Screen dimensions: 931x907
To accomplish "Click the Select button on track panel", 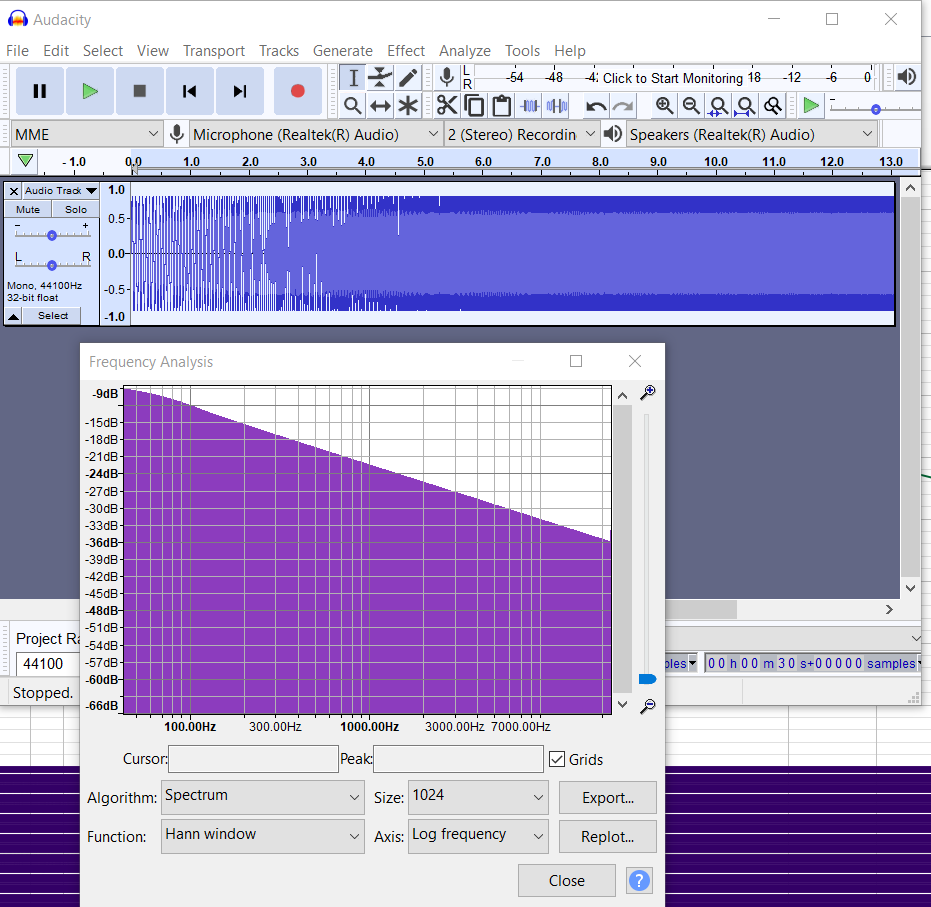I will 53,316.
